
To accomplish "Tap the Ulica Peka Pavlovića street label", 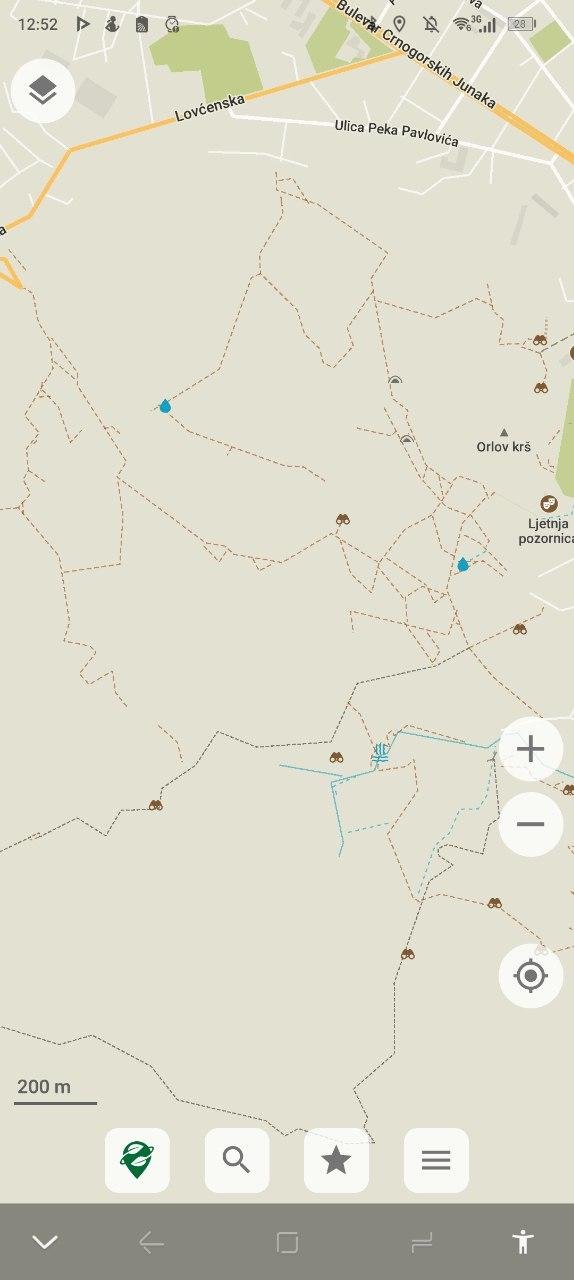I will 396,133.
